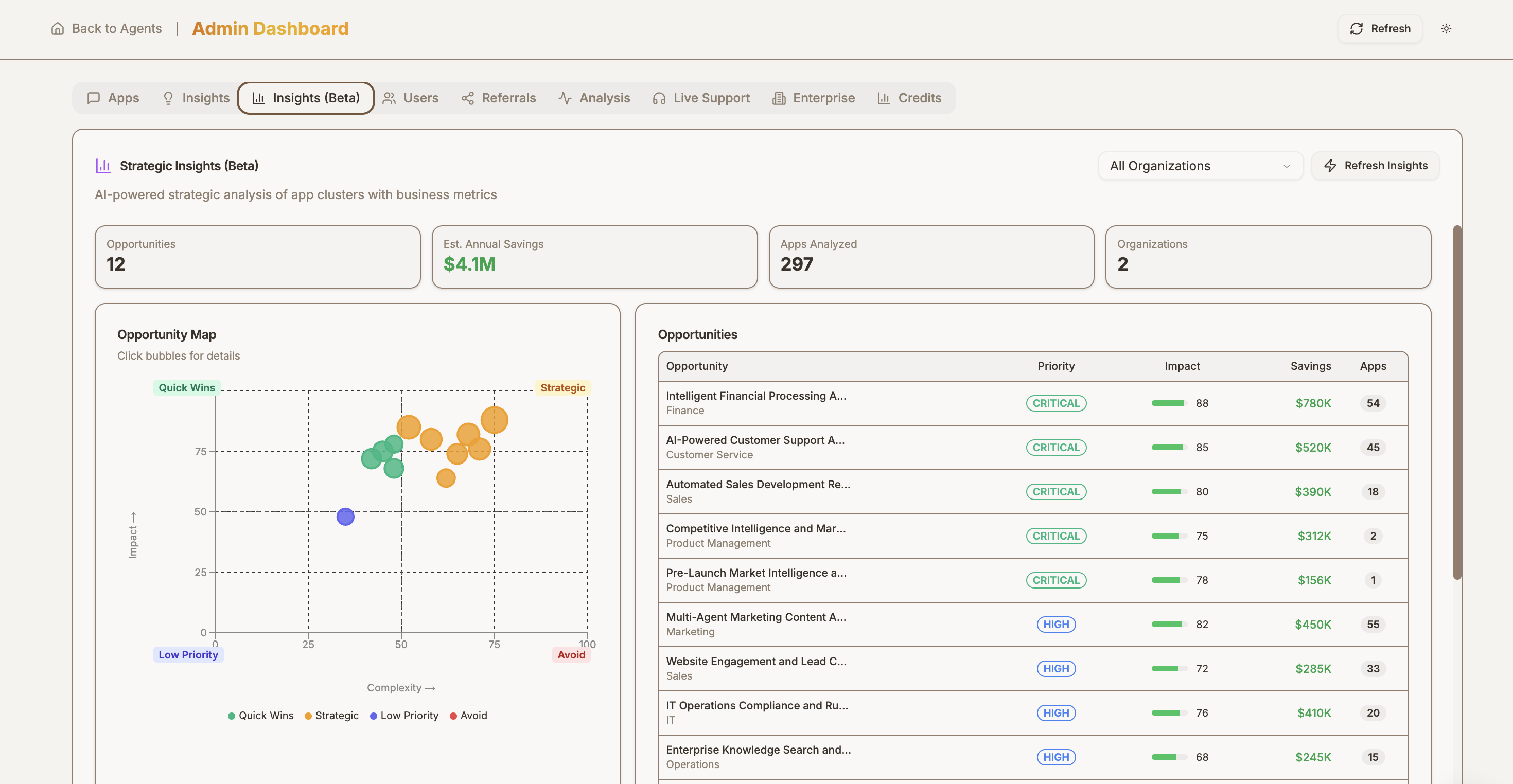The height and width of the screenshot is (784, 1513).
Task: Open Website Engagement and Lead row
Action: 1032,668
